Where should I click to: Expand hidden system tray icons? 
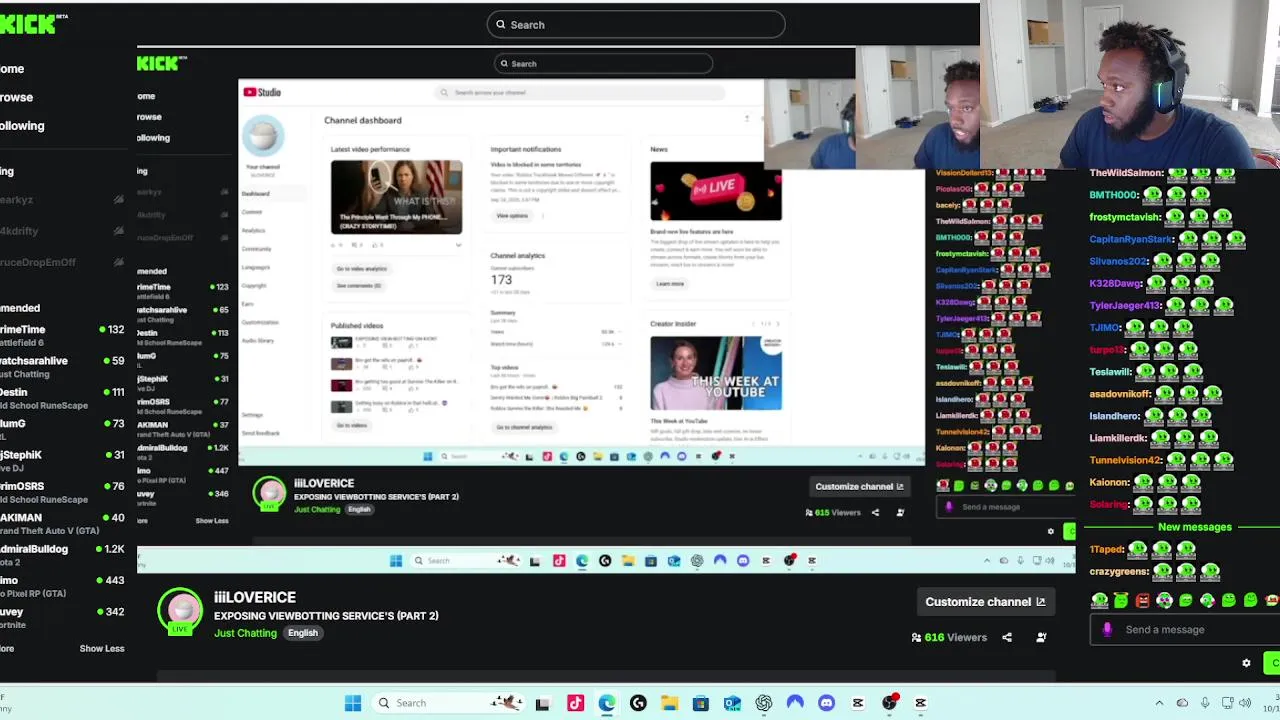tap(1159, 703)
